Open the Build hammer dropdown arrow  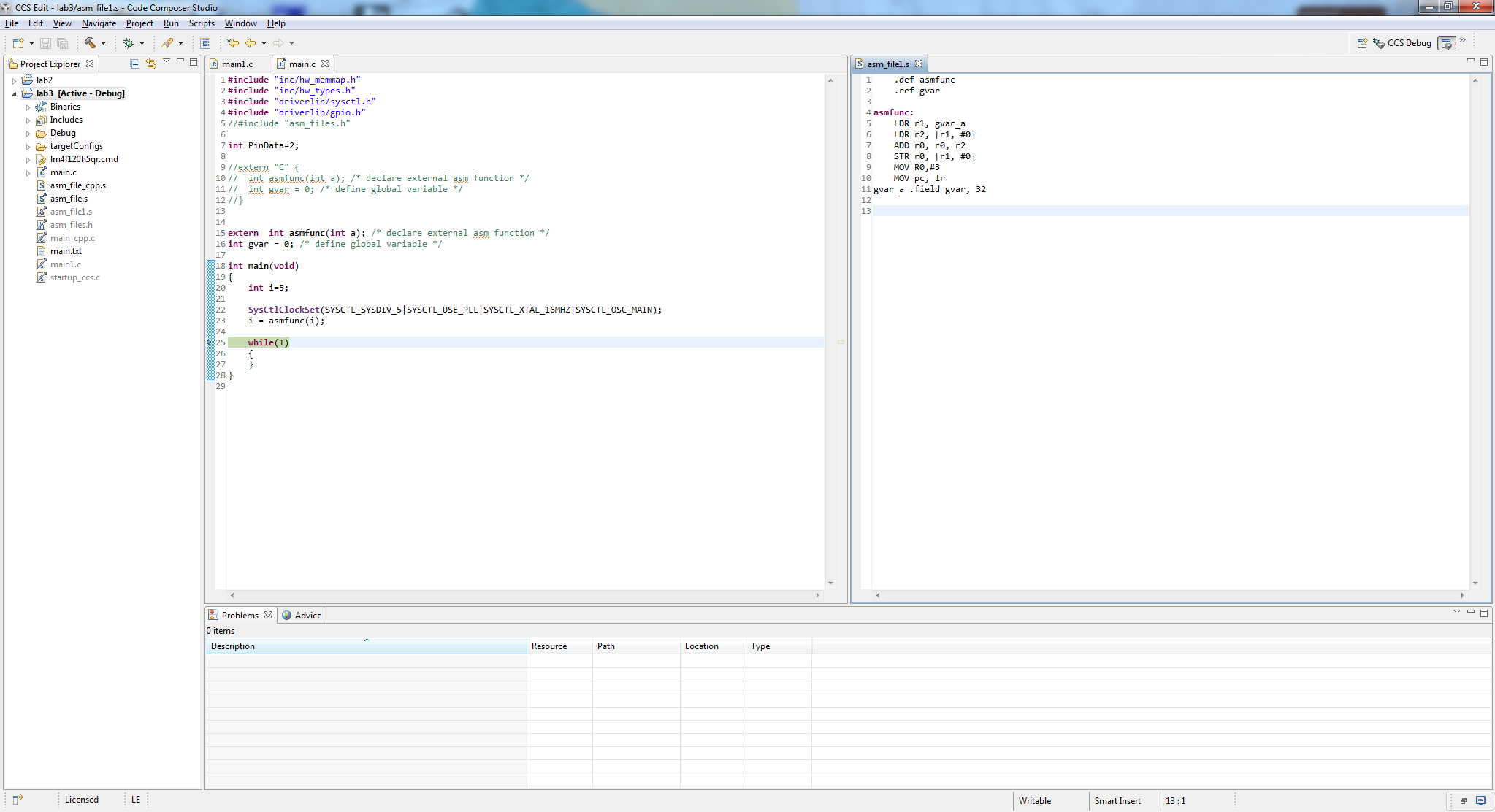[x=103, y=43]
